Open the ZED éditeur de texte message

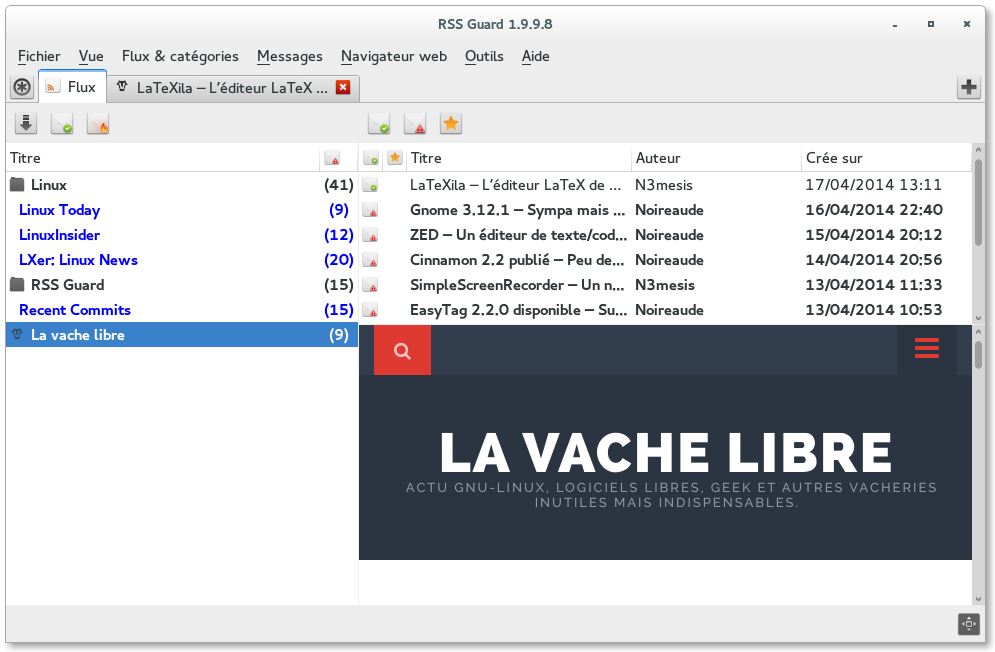point(518,235)
